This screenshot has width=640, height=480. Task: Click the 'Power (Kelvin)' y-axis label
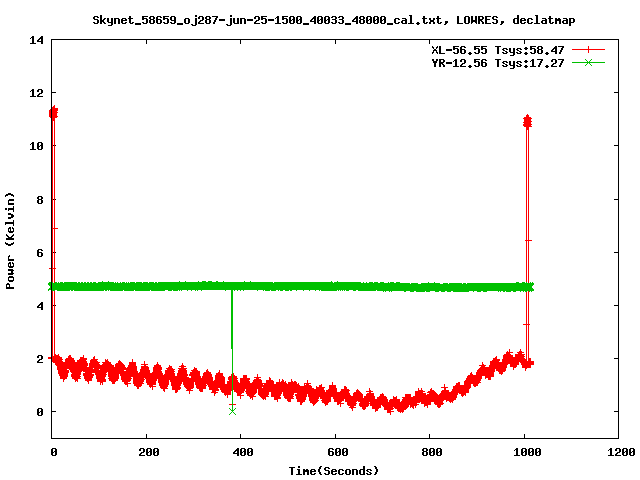point(10,241)
